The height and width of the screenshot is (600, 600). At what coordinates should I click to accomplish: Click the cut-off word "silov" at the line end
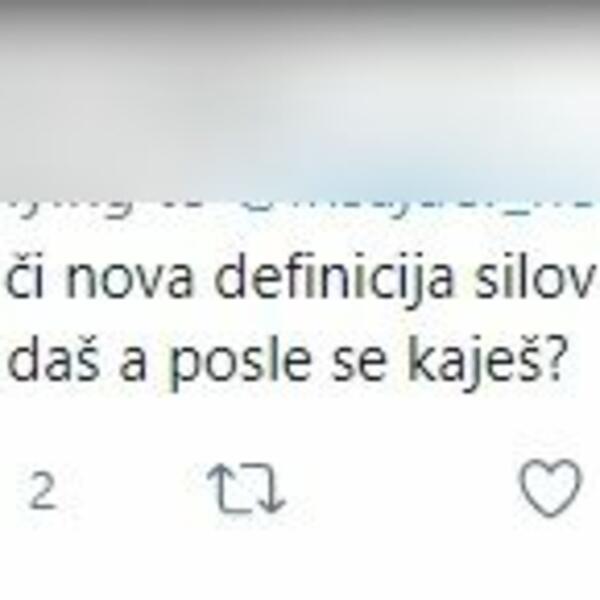(x=536, y=276)
